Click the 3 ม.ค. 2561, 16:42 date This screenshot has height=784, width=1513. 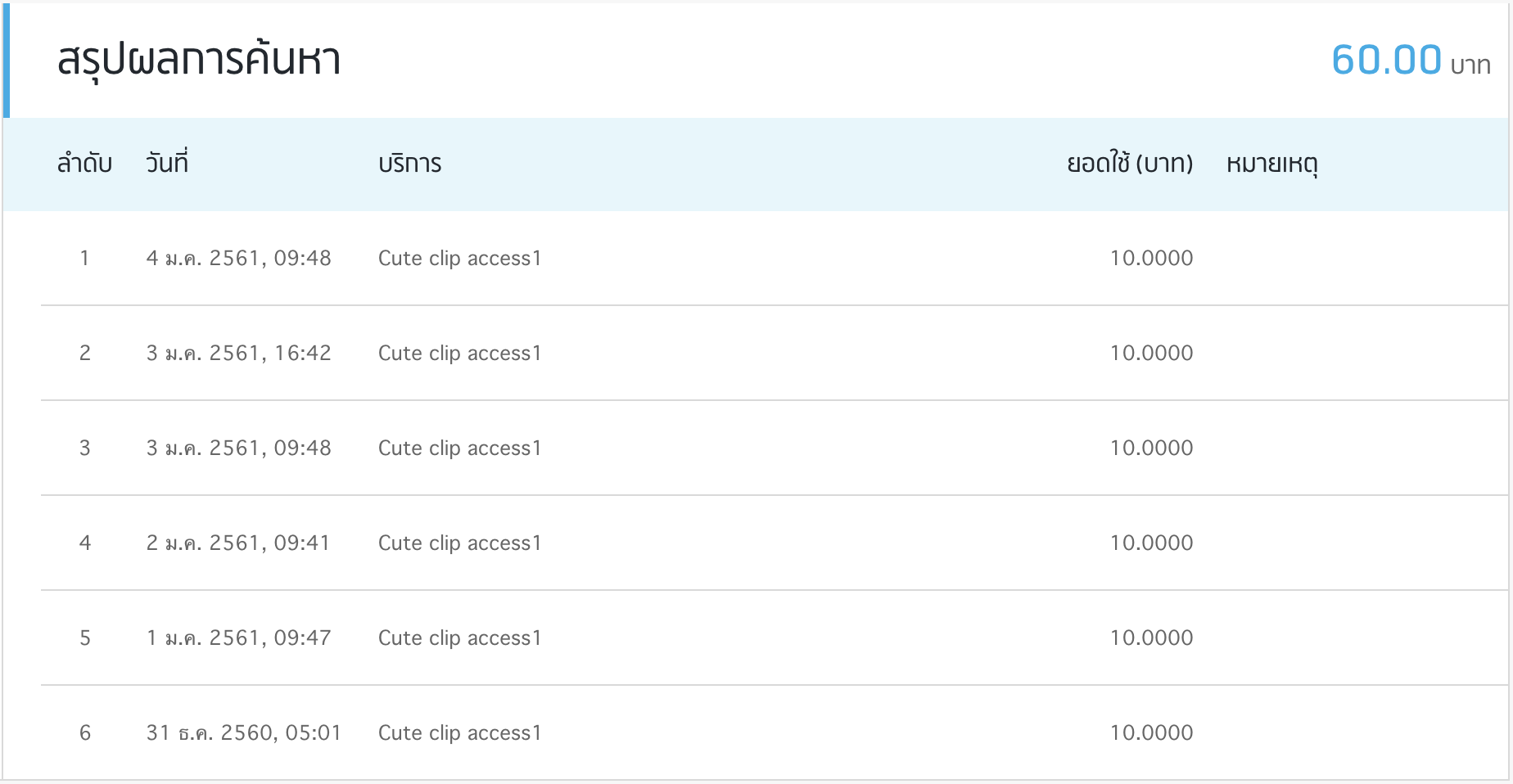pos(238,354)
